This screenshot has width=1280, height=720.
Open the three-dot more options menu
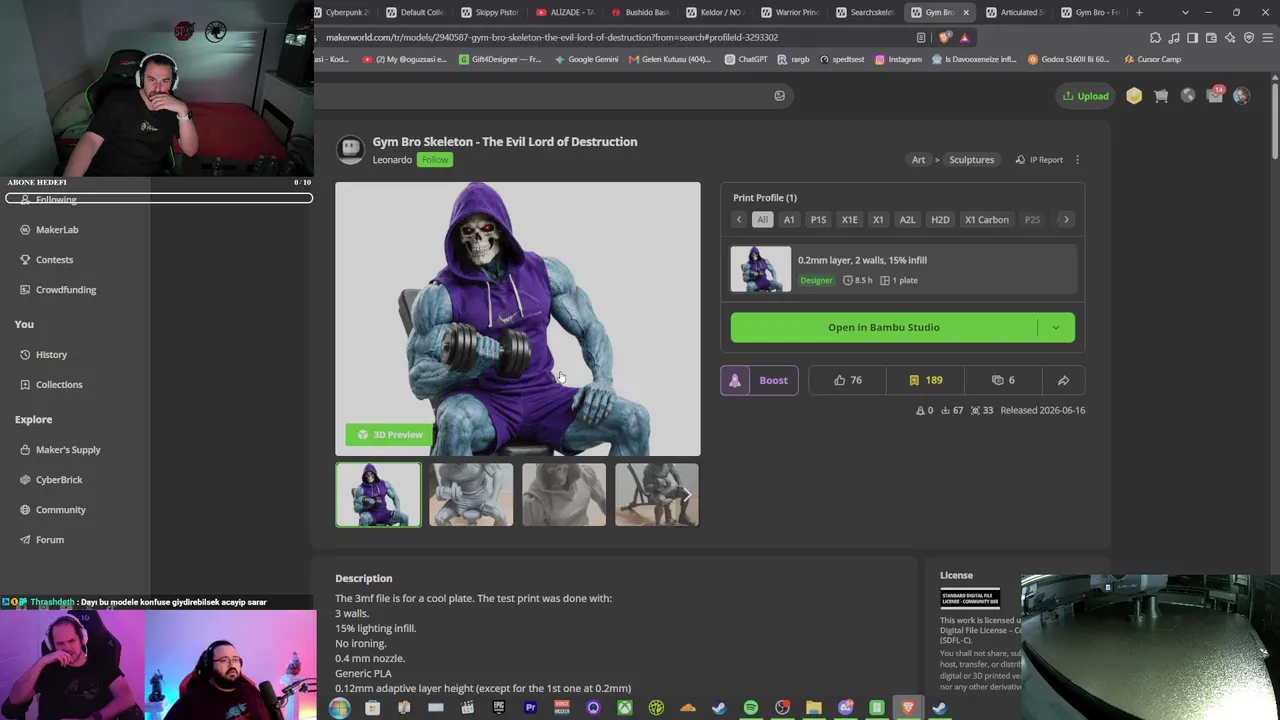click(1077, 160)
